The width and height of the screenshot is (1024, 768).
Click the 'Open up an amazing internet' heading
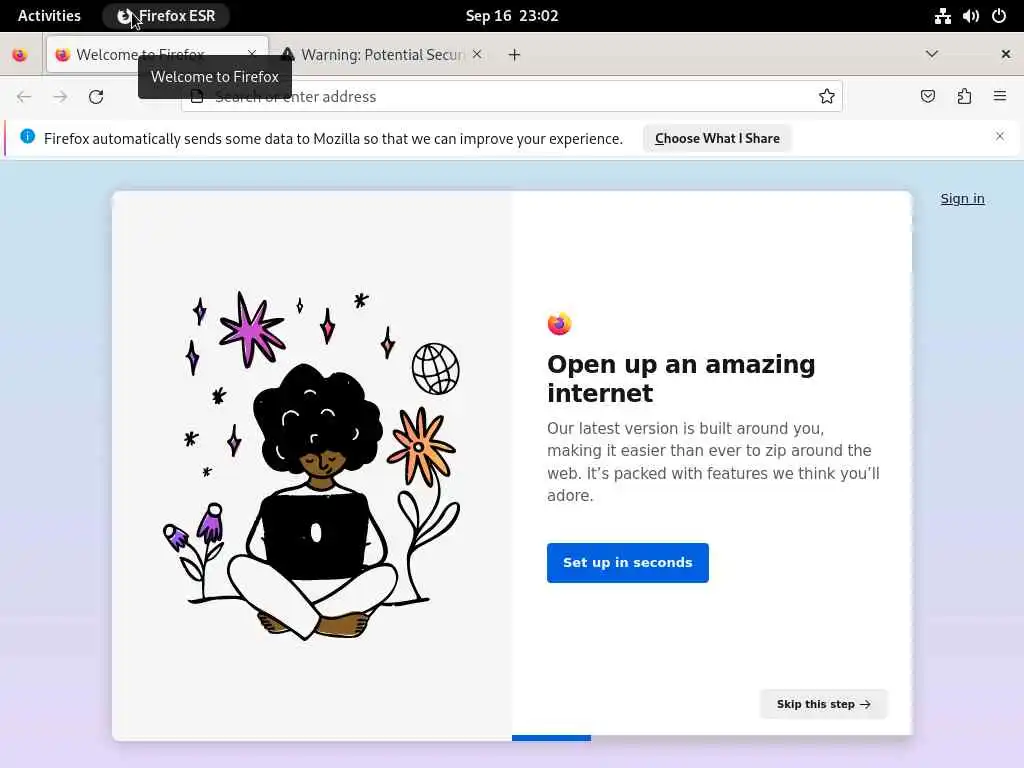click(681, 379)
